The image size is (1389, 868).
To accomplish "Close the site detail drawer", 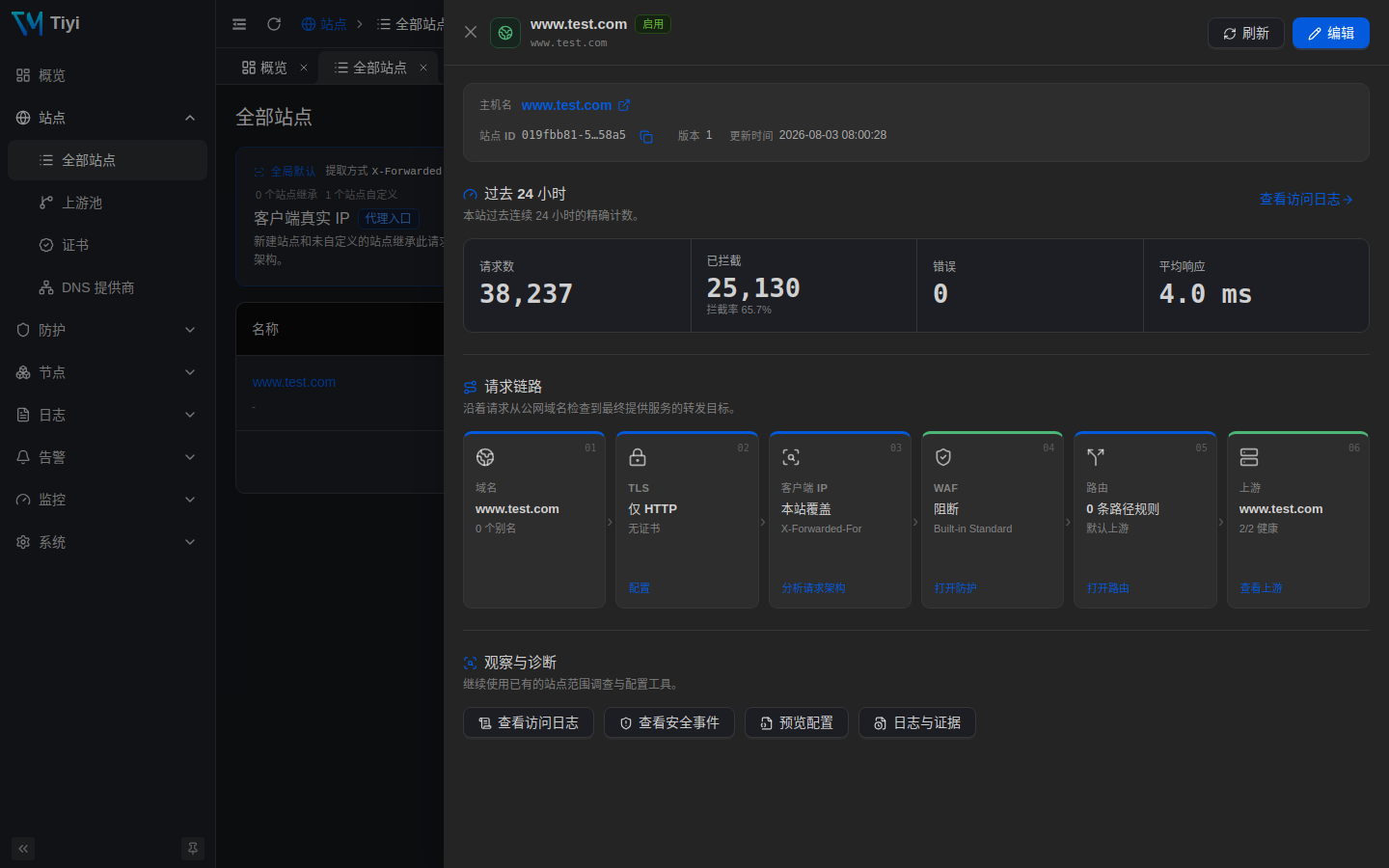I will [471, 32].
